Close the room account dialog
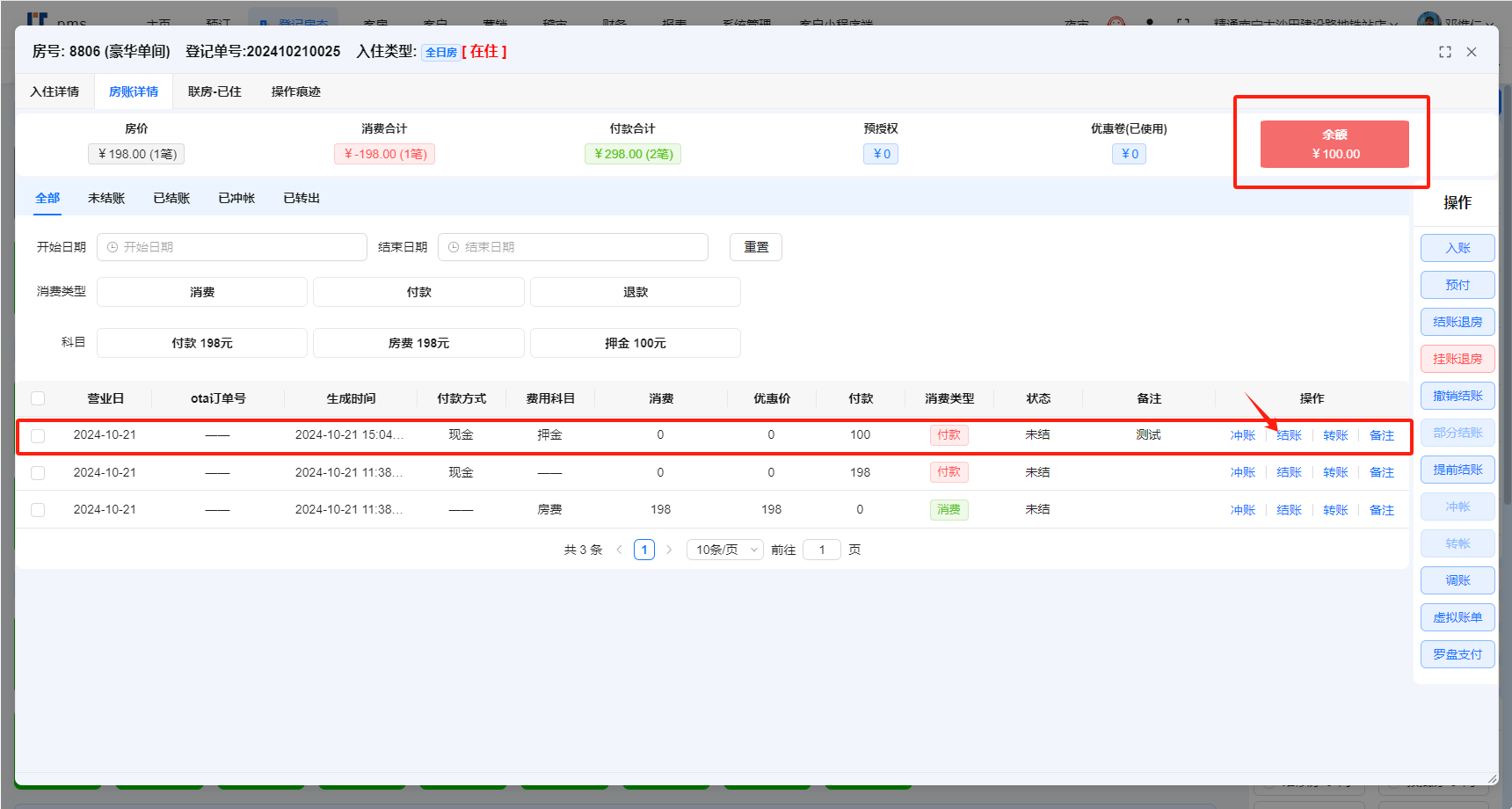The width and height of the screenshot is (1512, 809). [x=1471, y=52]
